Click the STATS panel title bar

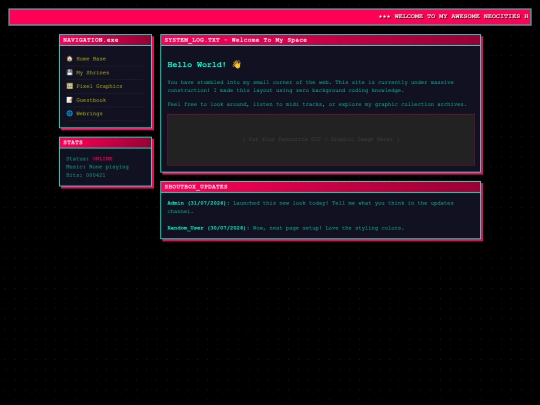pos(106,143)
